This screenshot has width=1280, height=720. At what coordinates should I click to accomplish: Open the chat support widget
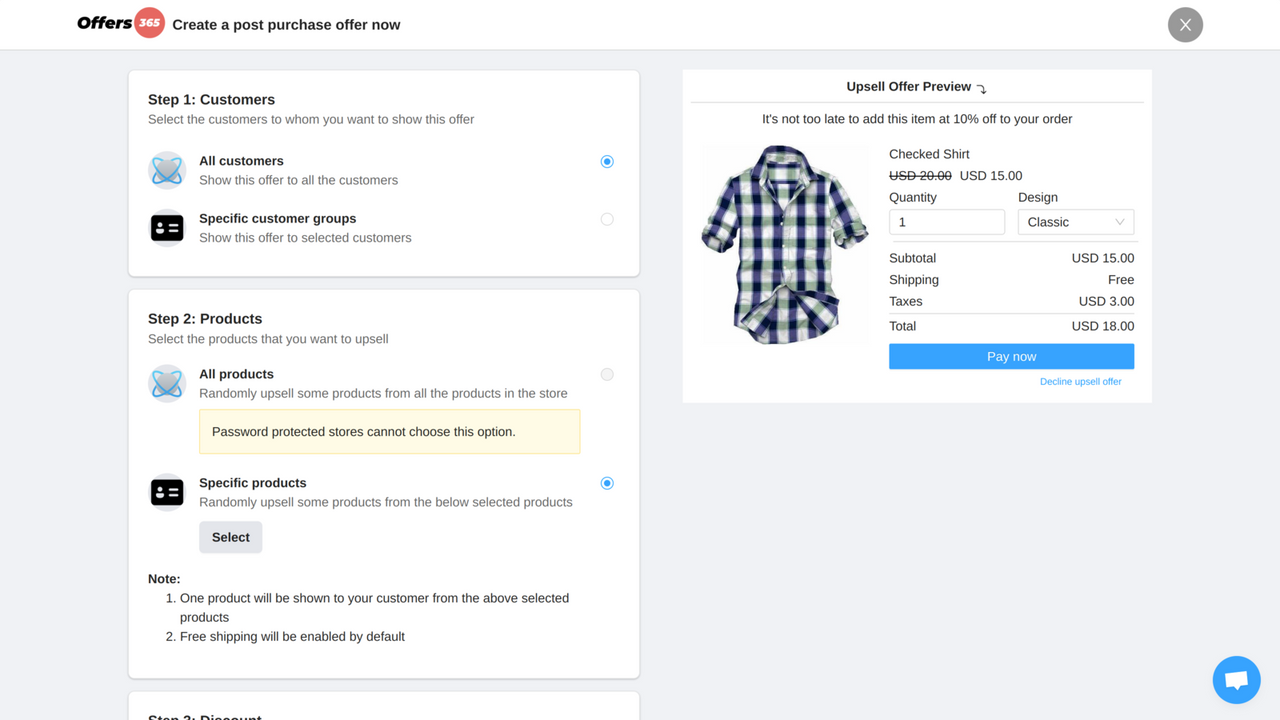click(x=1236, y=679)
